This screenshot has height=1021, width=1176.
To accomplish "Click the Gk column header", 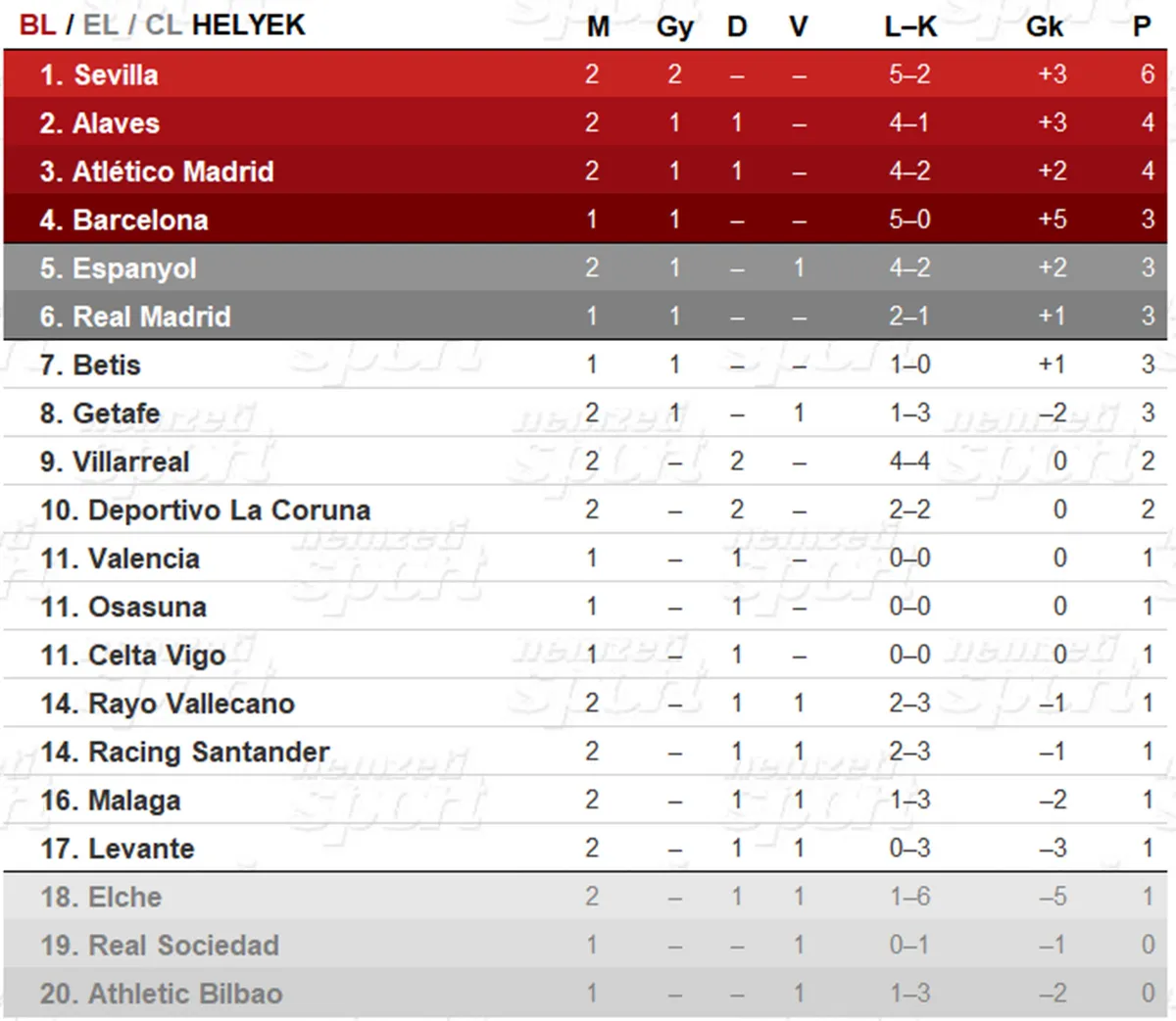I will (x=1045, y=26).
